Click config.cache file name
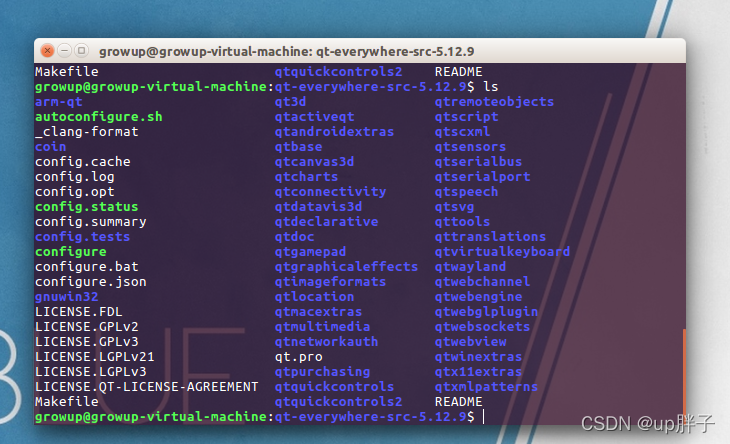The image size is (730, 444). (83, 161)
